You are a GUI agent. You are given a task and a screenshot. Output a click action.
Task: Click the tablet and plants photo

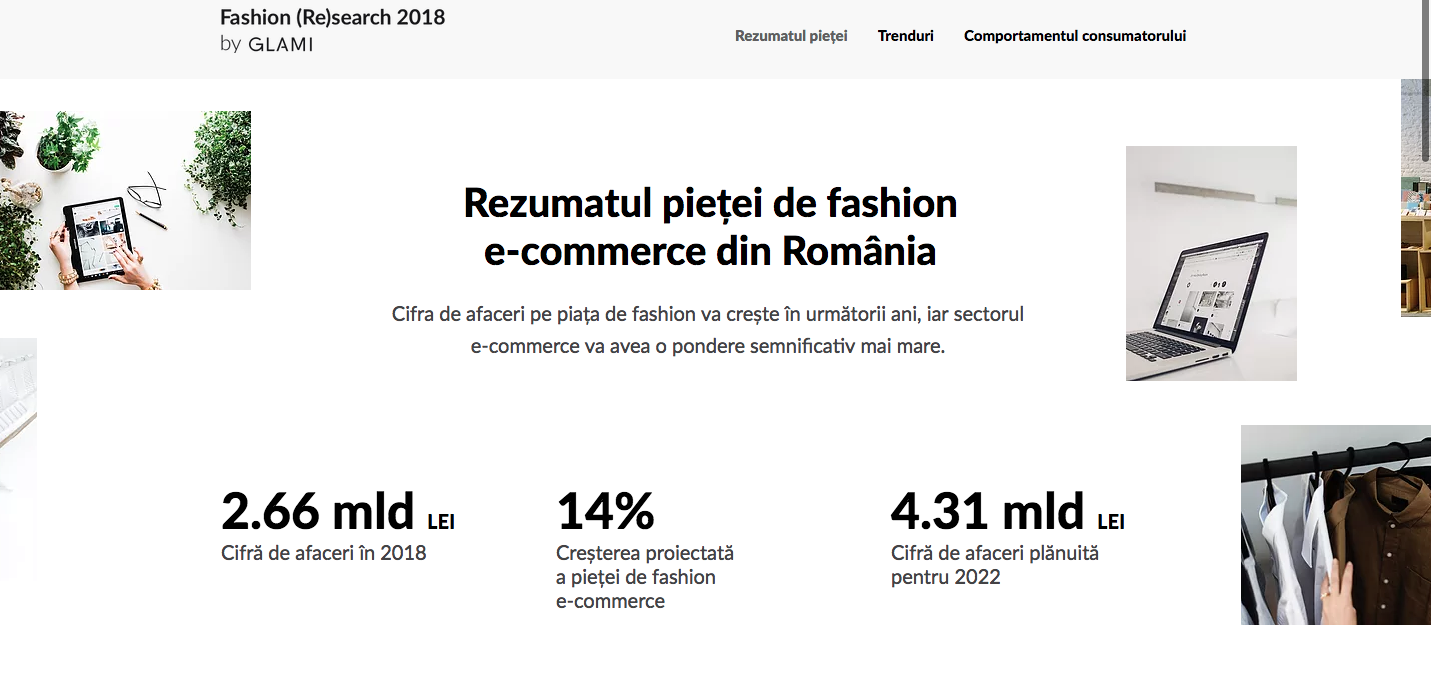125,200
